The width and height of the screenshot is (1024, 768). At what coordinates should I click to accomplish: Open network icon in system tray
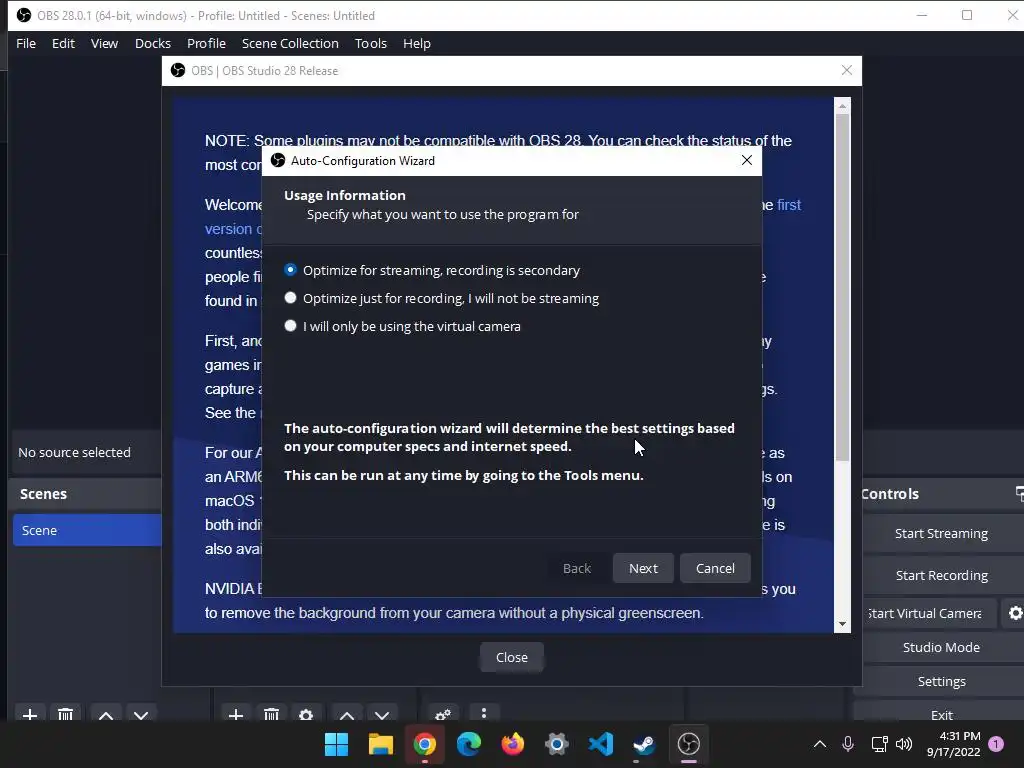click(880, 744)
